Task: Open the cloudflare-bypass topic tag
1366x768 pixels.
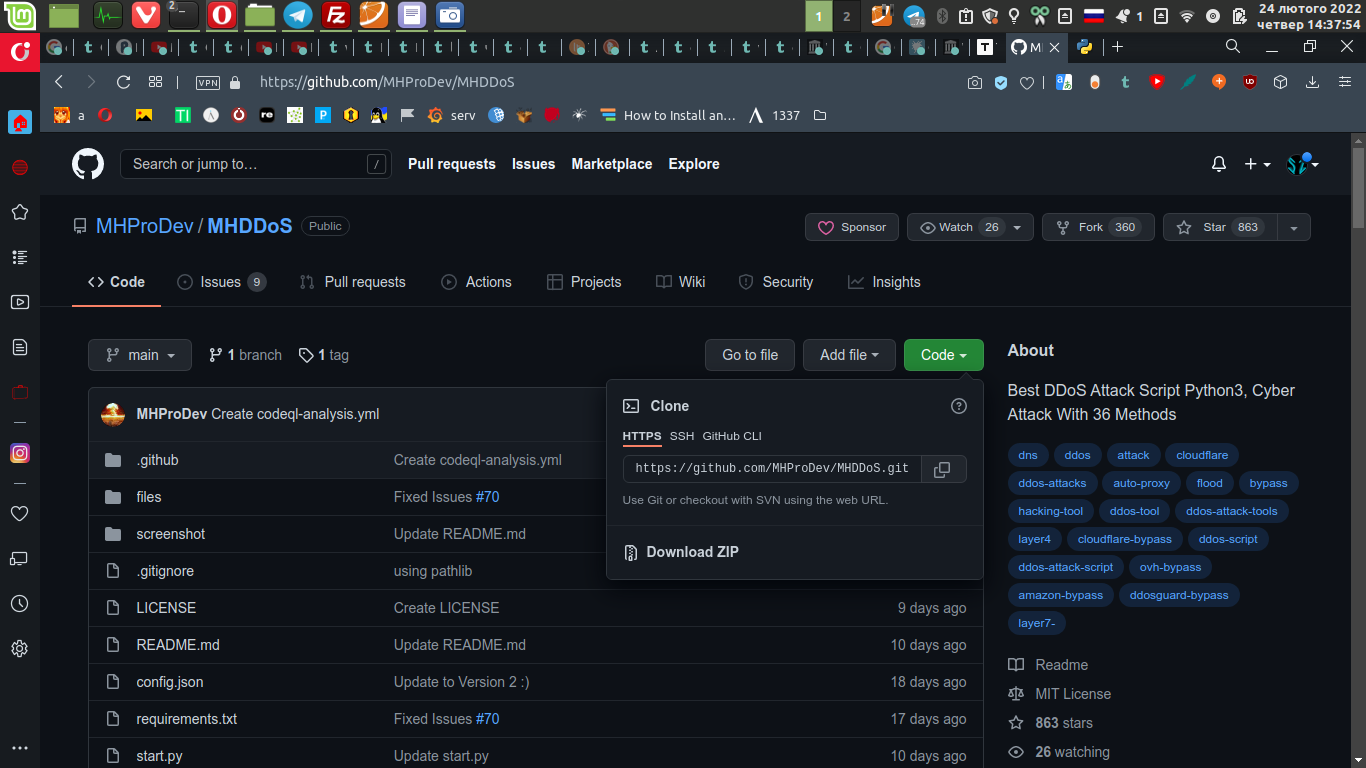Action: click(1125, 539)
